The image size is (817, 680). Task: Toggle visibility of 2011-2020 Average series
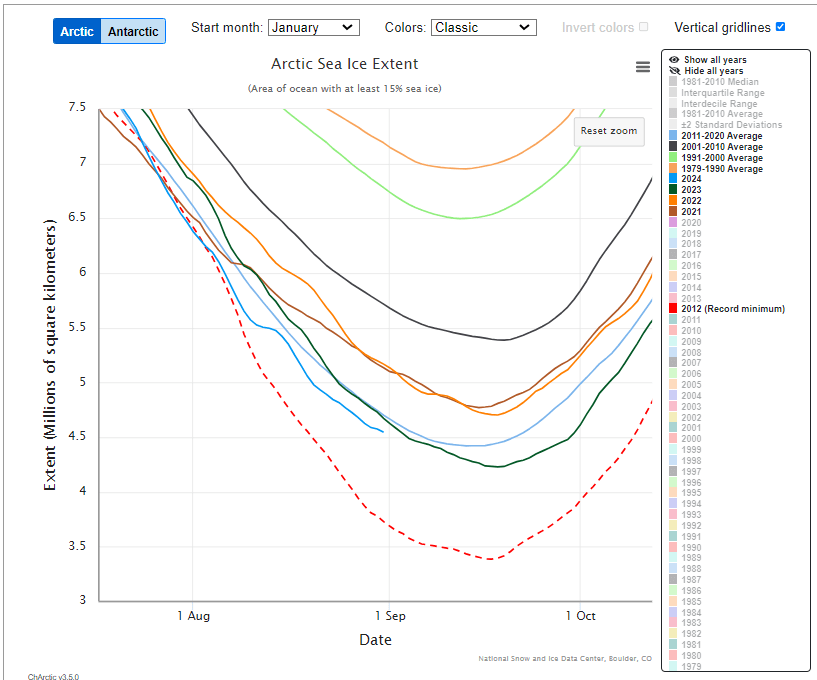pyautogui.click(x=721, y=136)
